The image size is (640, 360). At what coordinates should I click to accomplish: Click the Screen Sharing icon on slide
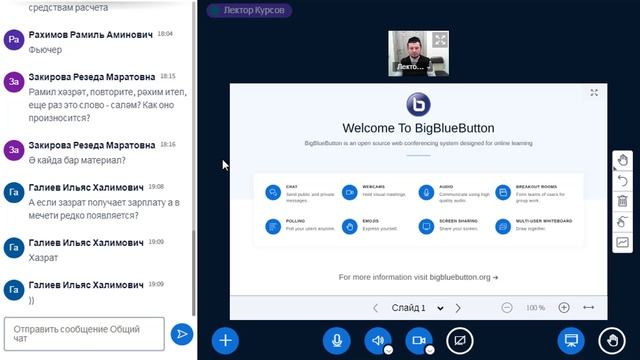pyautogui.click(x=426, y=227)
